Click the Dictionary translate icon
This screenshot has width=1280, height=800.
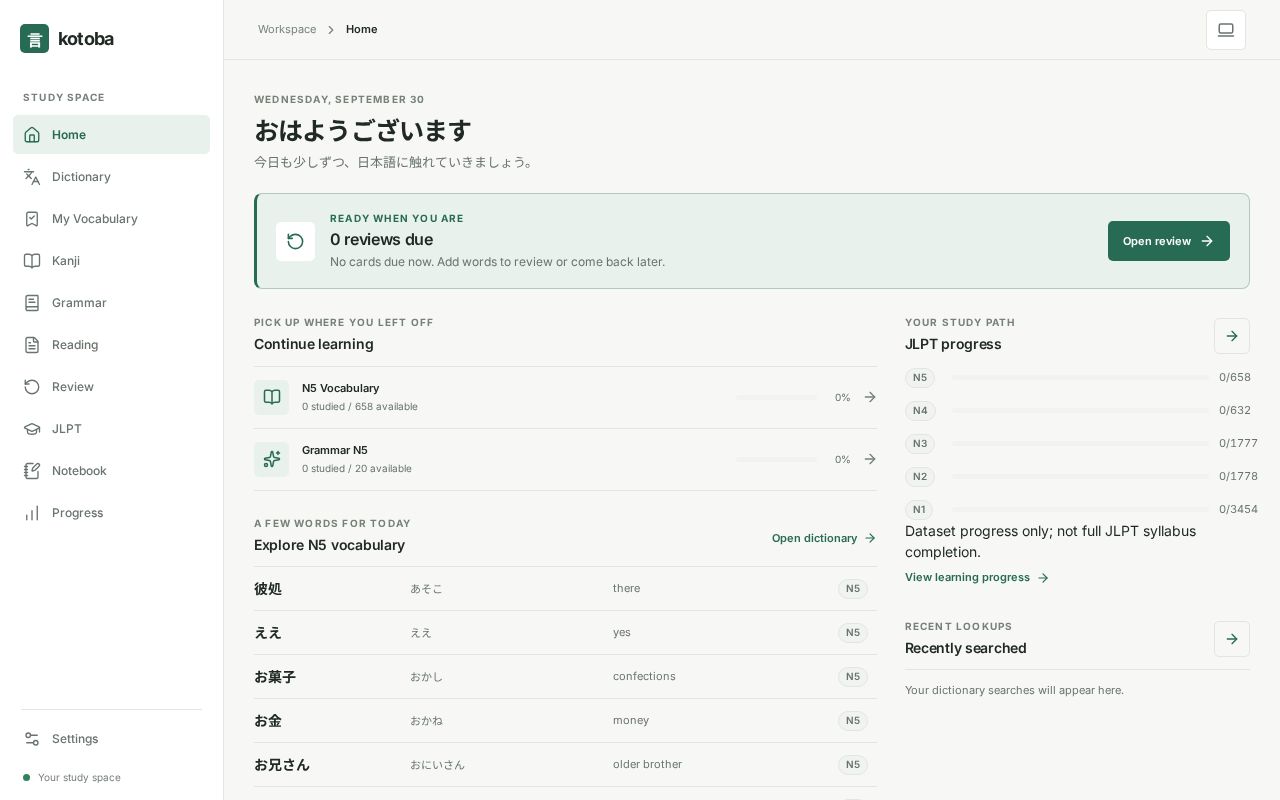click(x=32, y=177)
